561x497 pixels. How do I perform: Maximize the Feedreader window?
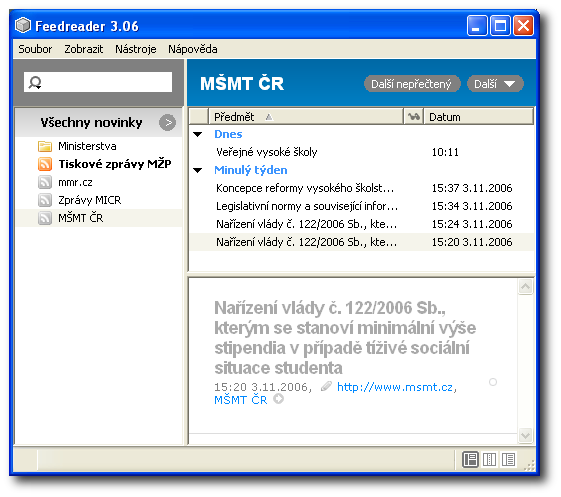[500, 26]
